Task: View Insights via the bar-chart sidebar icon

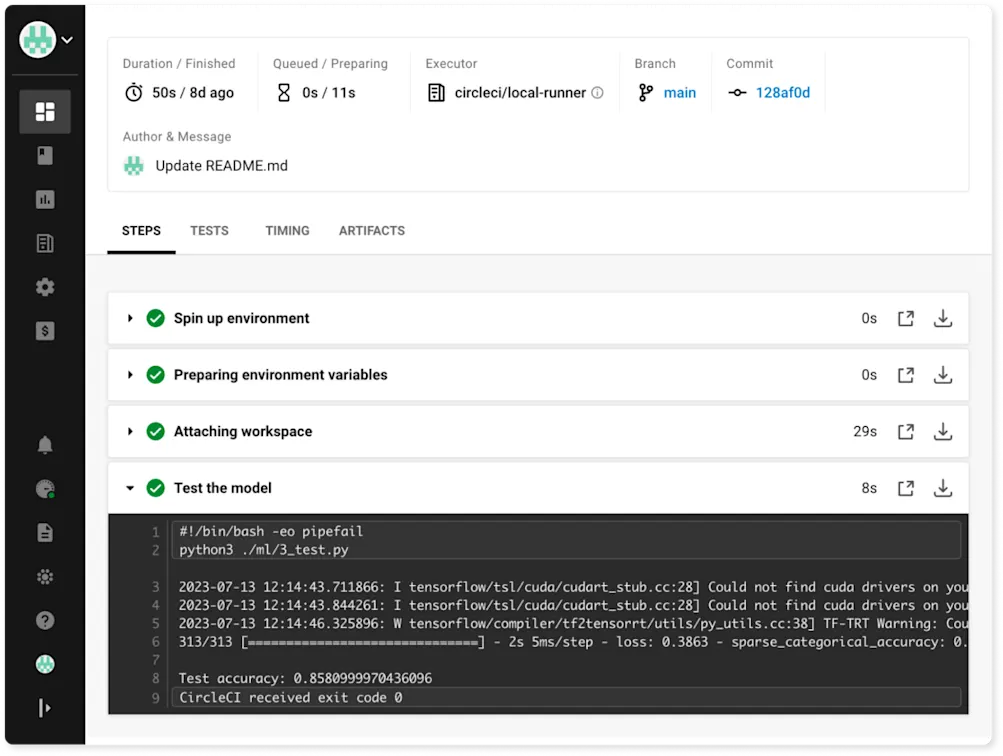Action: [44, 199]
